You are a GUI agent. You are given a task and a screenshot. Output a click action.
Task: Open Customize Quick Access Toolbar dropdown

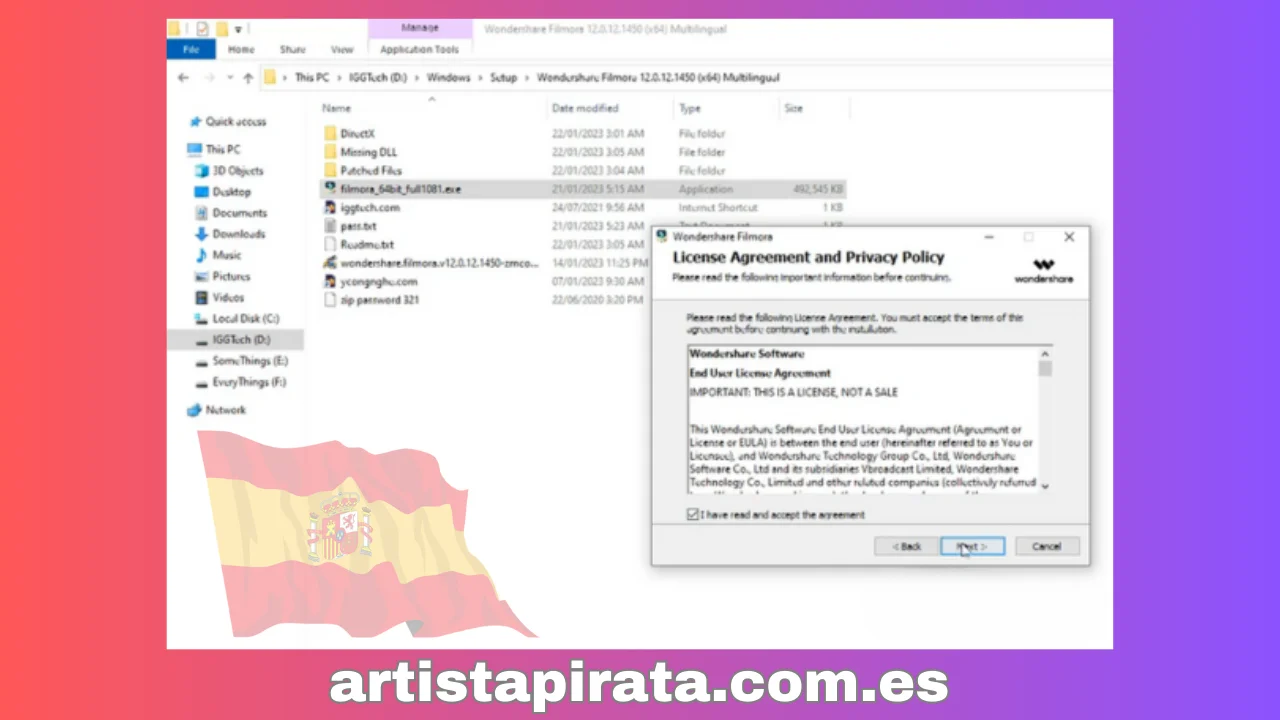pos(240,29)
